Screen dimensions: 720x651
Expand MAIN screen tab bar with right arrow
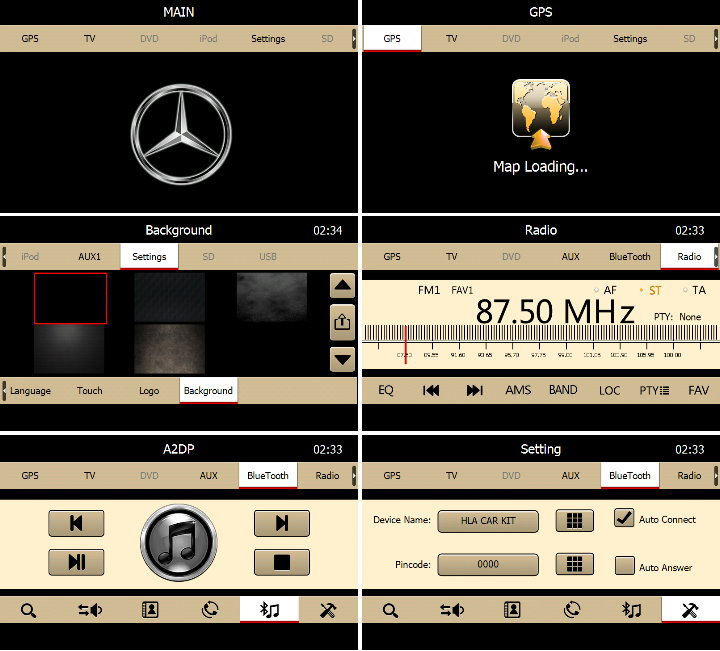354,39
